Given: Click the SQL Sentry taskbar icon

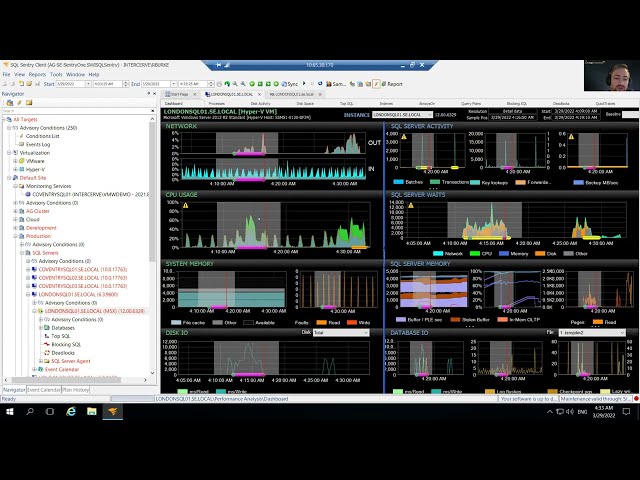Looking at the screenshot, I should click(x=113, y=411).
